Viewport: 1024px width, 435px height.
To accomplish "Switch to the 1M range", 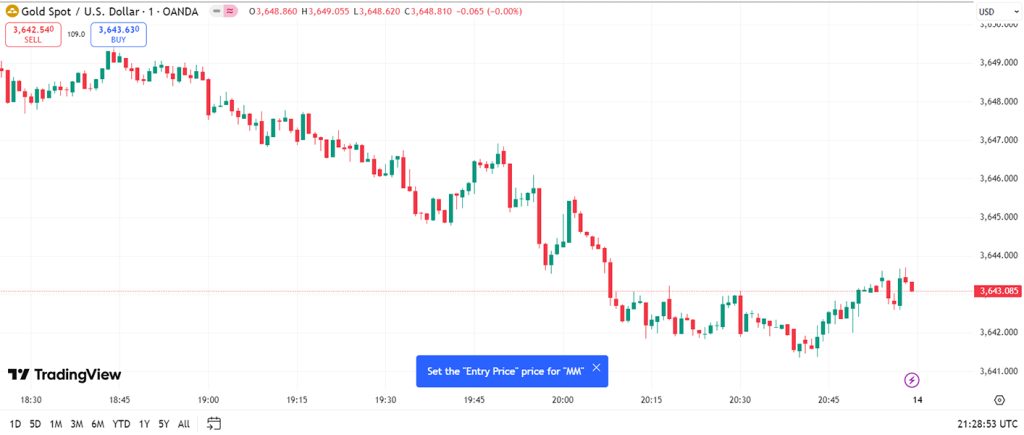I will [x=56, y=424].
